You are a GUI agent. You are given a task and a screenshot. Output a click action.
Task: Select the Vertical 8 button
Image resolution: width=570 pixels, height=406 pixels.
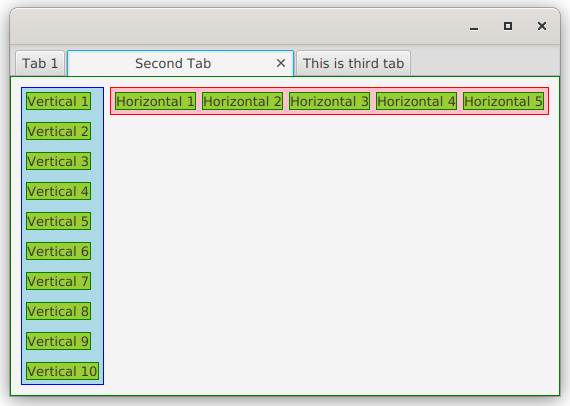(58, 311)
